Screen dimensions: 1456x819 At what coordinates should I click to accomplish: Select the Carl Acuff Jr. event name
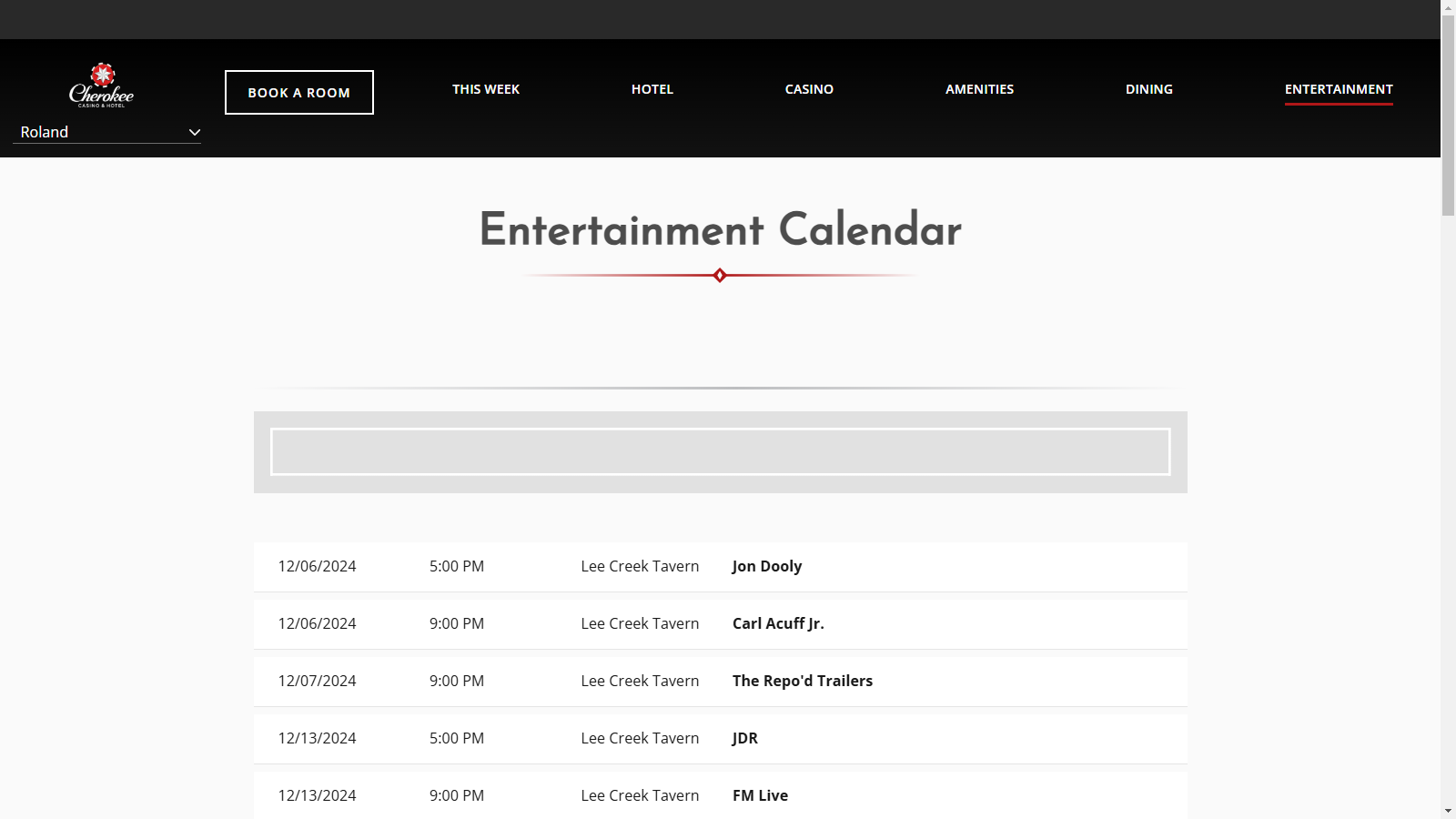pos(778,623)
